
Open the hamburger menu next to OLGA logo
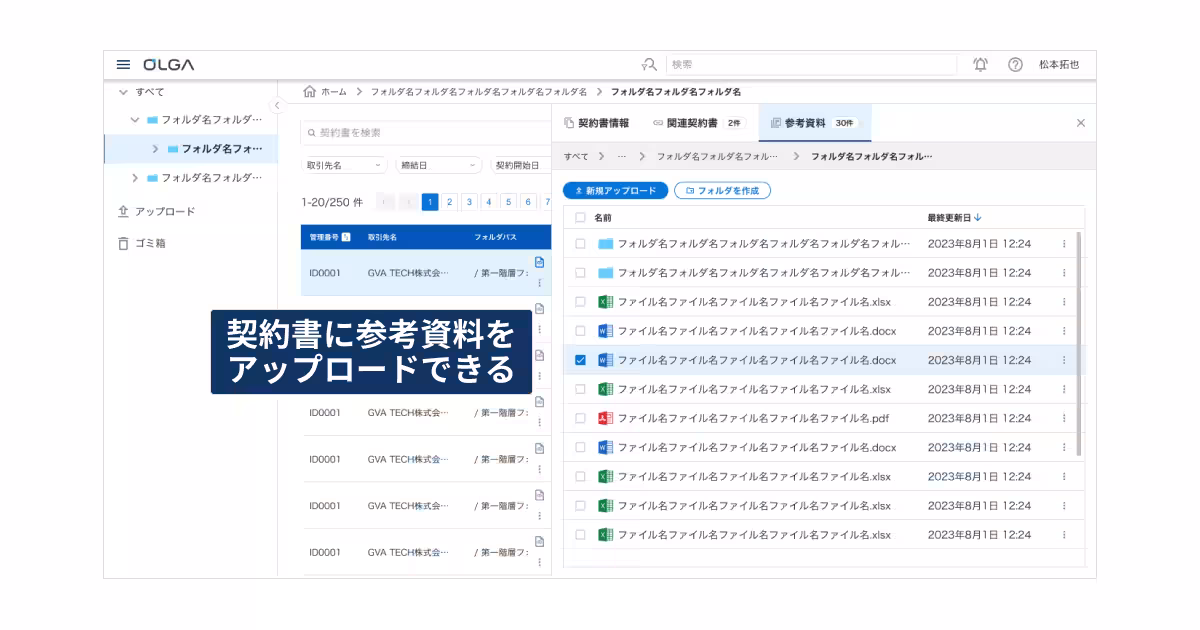click(x=123, y=65)
